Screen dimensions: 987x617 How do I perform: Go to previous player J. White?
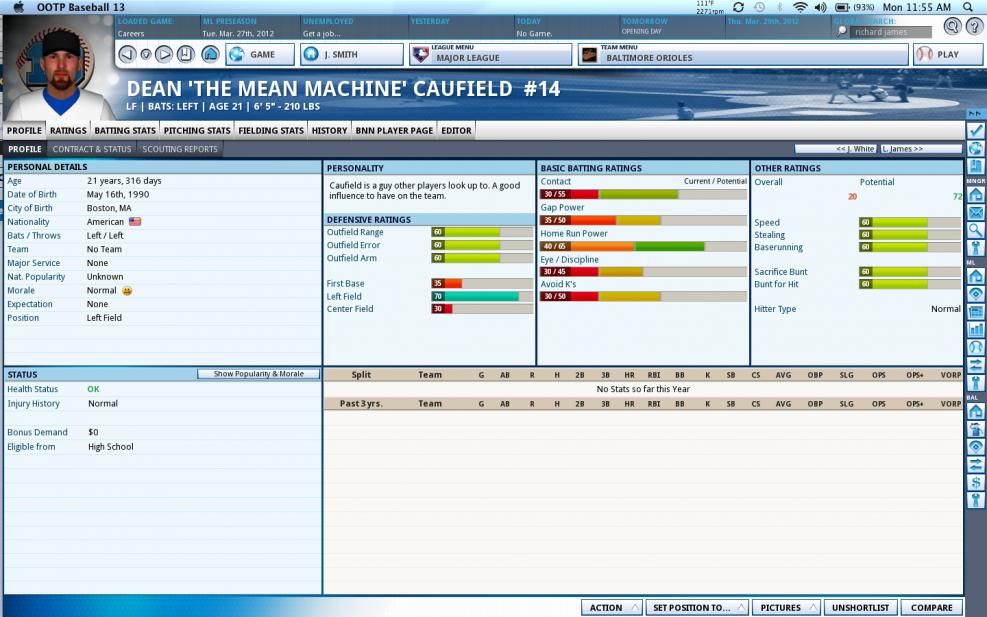click(836, 149)
